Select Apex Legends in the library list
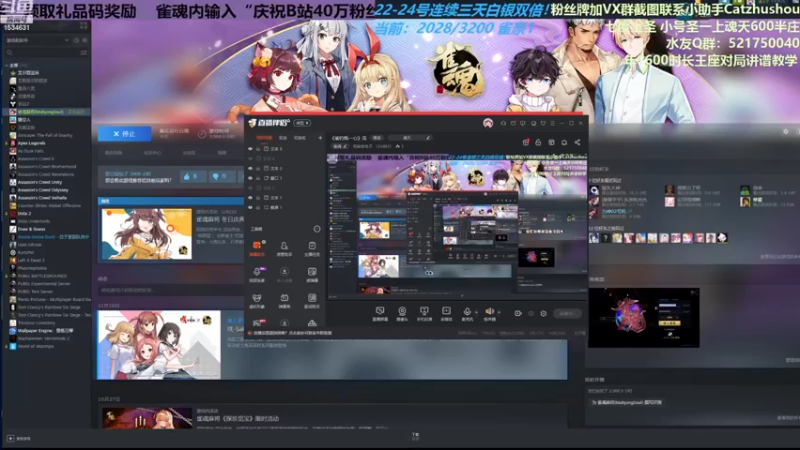 (x=32, y=143)
